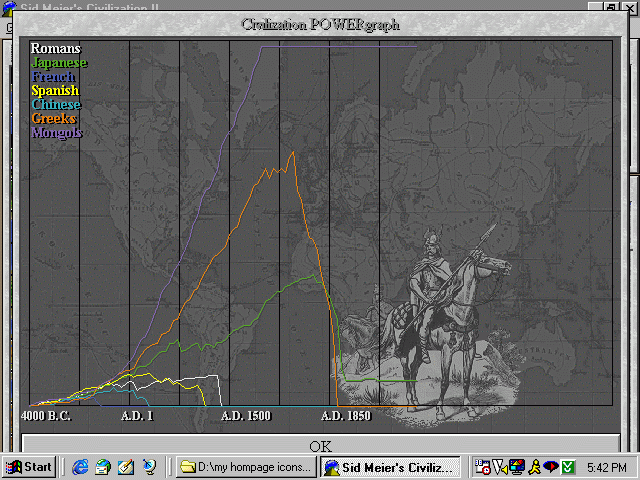The height and width of the screenshot is (480, 640).
Task: Click the 5:42 PM system clock
Action: coord(606,467)
